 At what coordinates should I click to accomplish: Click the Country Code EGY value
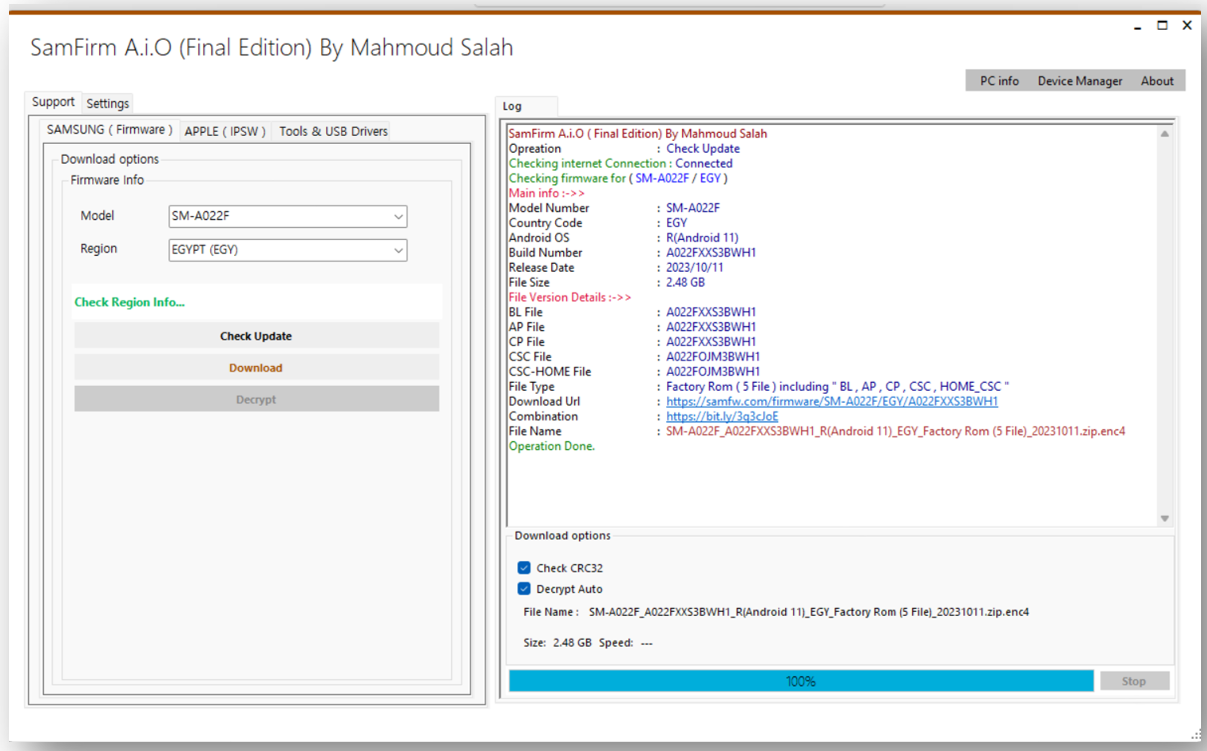pos(677,223)
